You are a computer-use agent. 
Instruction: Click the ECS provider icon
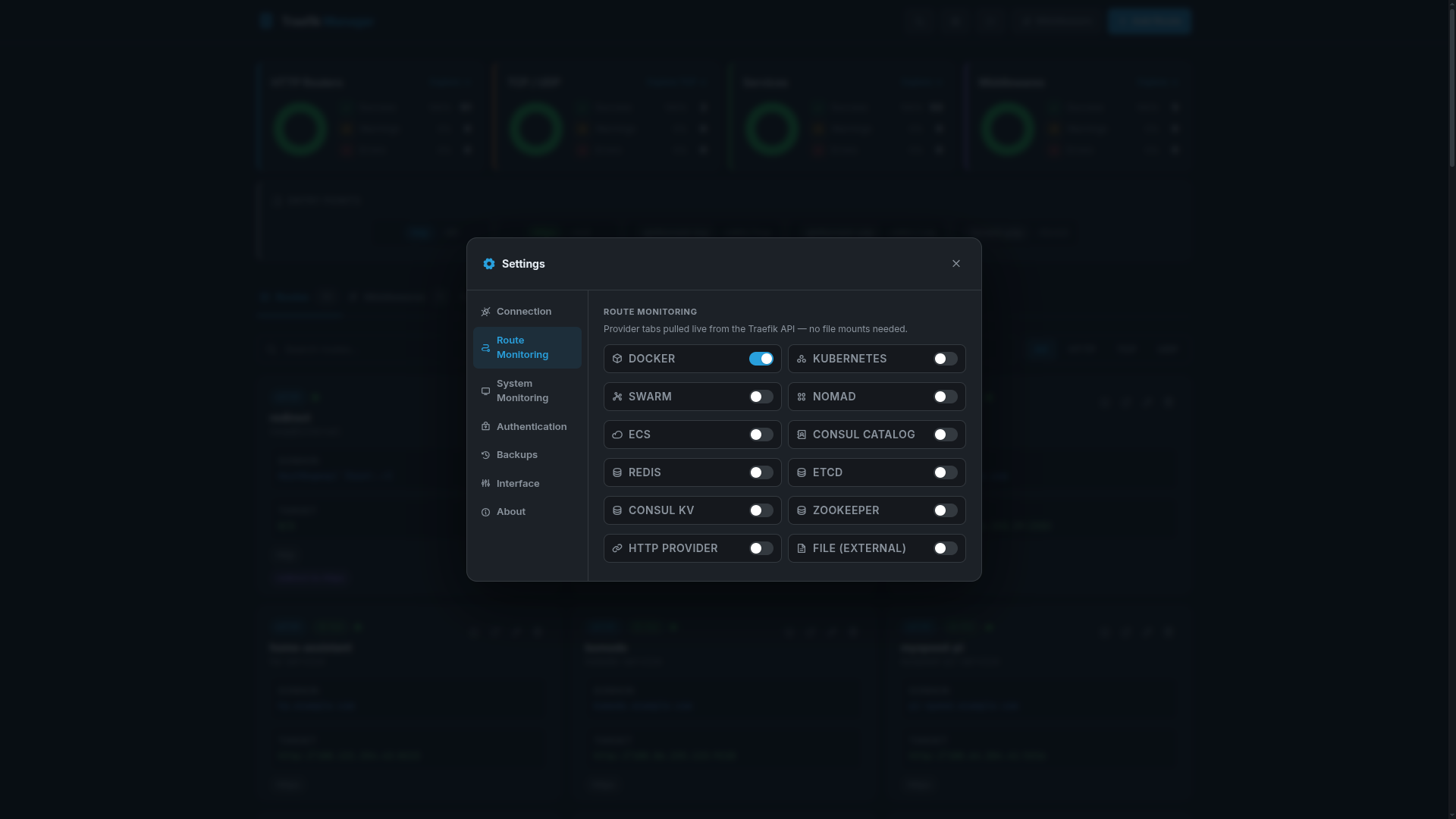(x=617, y=435)
